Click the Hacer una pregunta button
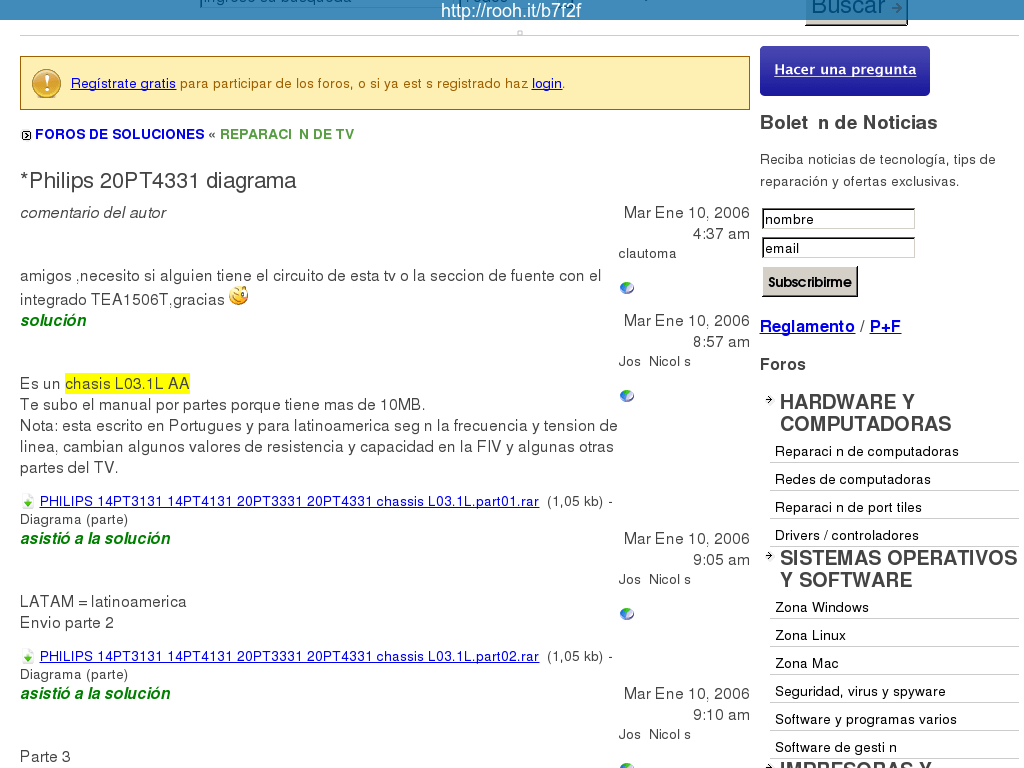 [x=845, y=70]
